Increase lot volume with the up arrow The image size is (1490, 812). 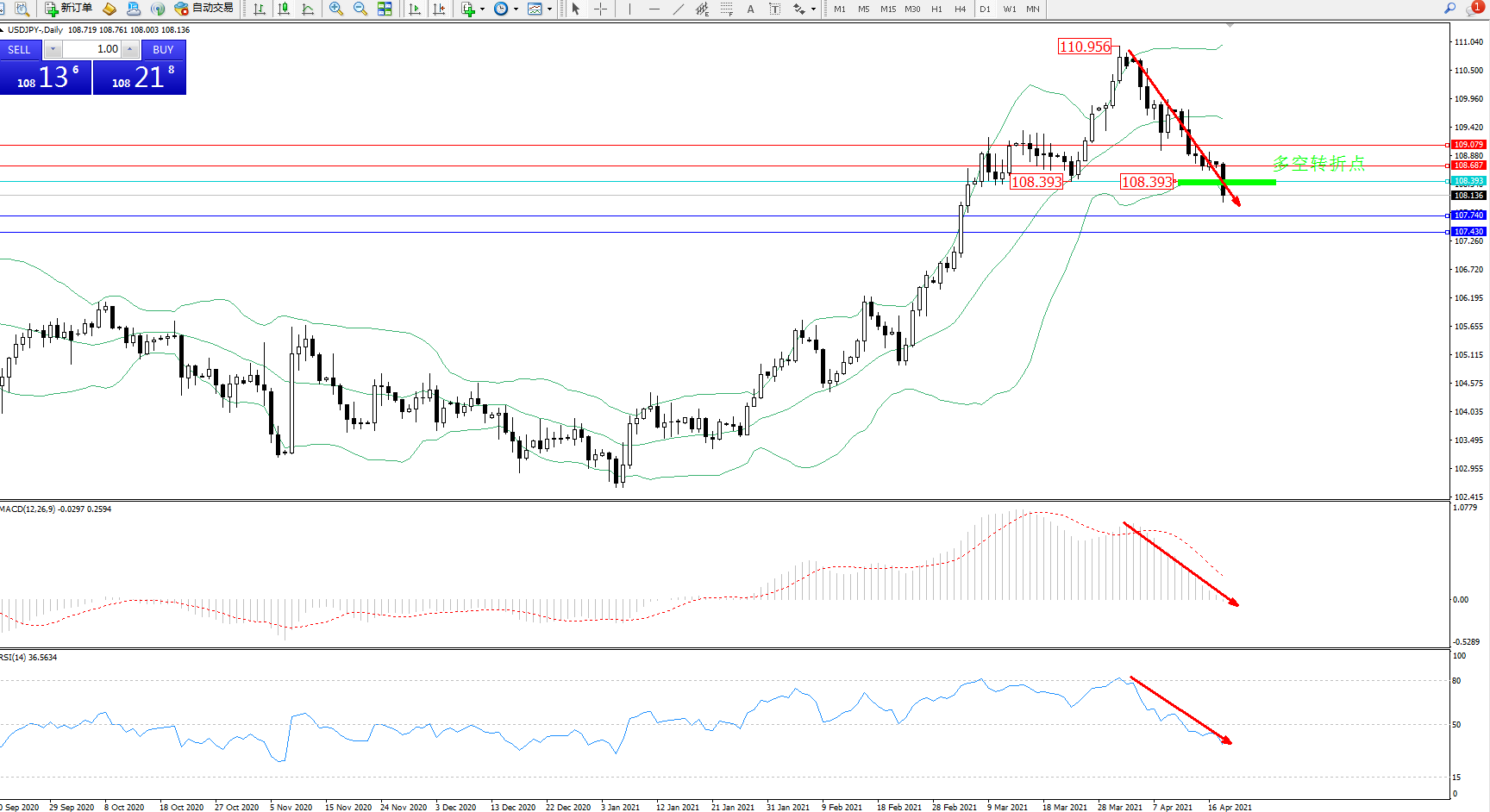coord(129,49)
